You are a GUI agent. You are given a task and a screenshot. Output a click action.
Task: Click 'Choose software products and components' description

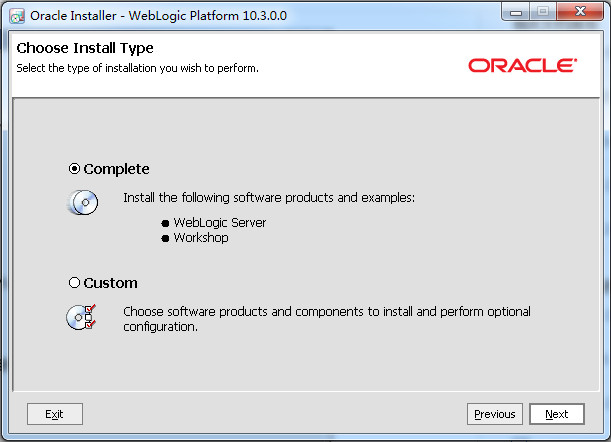point(327,319)
